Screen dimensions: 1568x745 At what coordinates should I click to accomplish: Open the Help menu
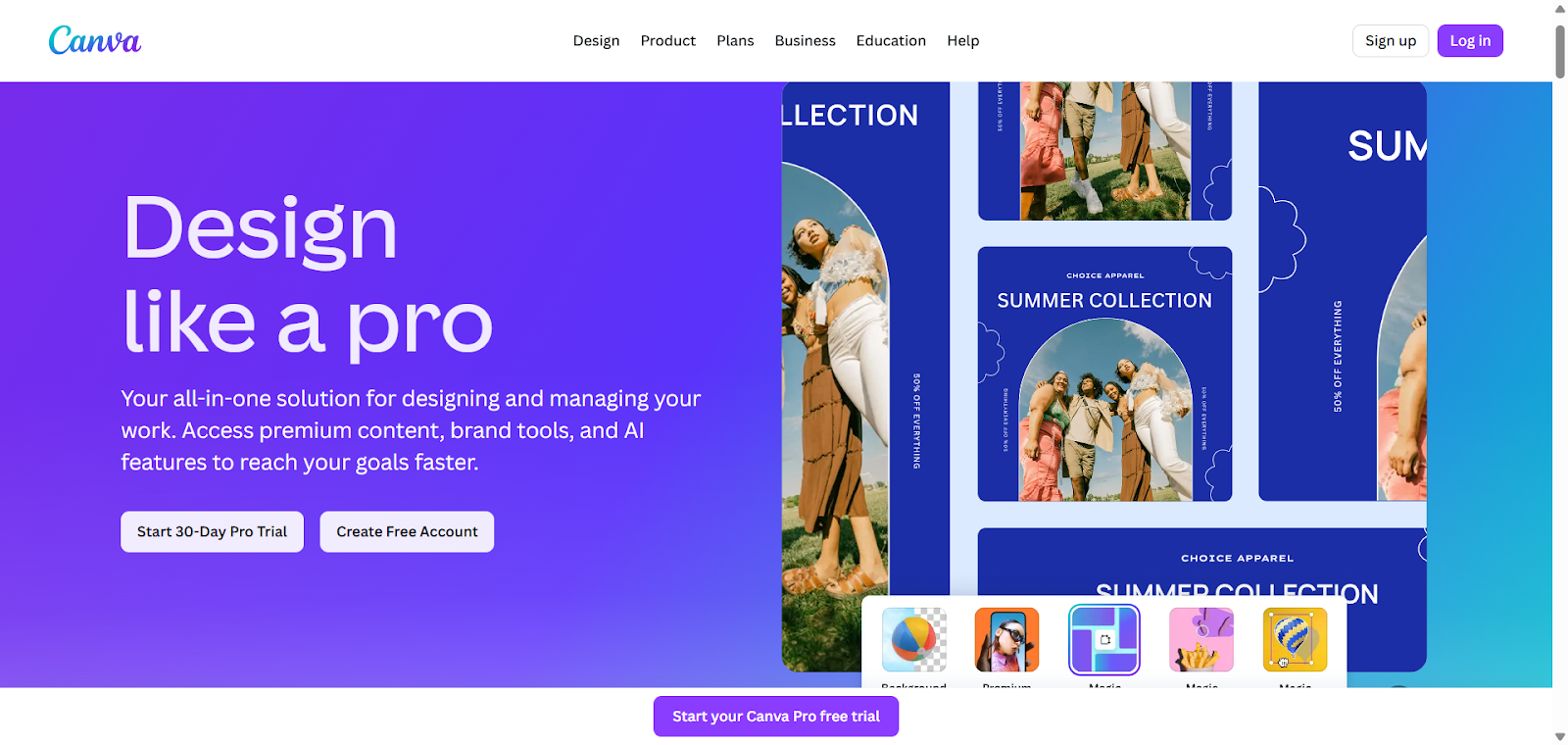(x=962, y=40)
